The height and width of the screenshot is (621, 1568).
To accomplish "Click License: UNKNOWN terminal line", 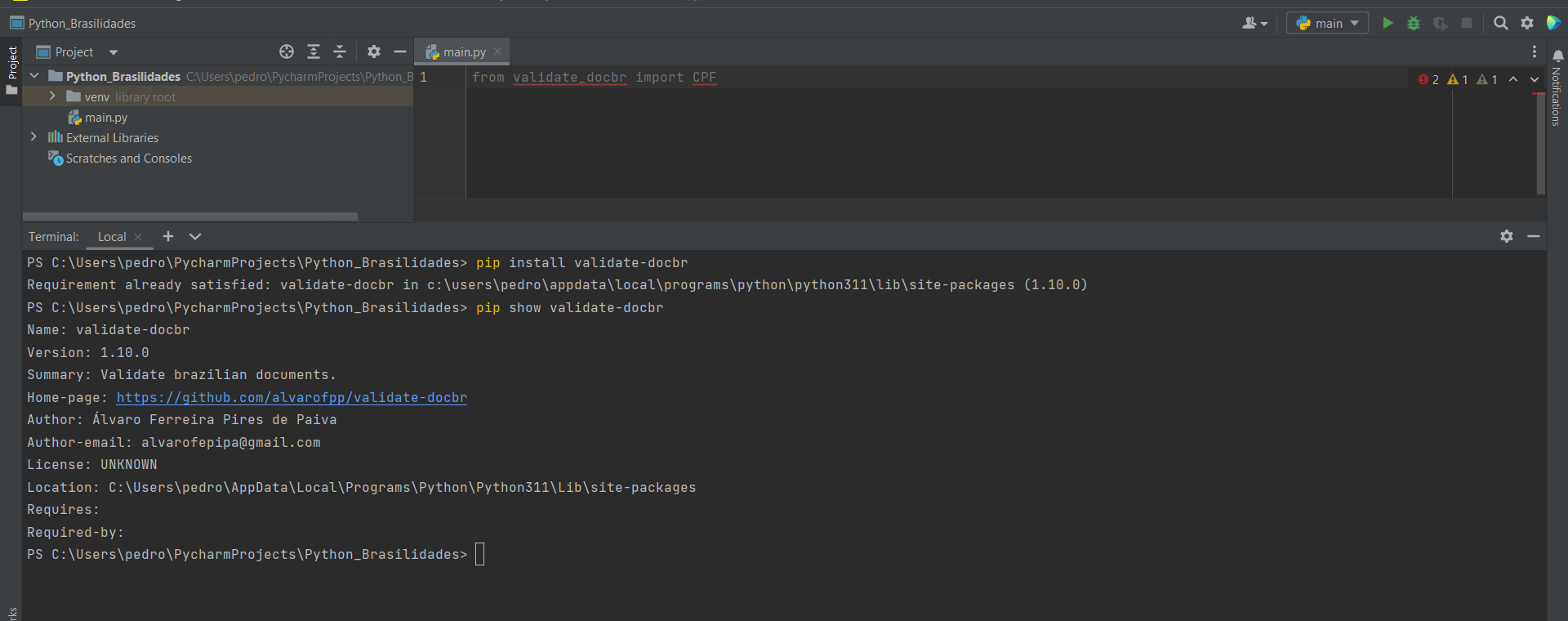I will [x=92, y=465].
